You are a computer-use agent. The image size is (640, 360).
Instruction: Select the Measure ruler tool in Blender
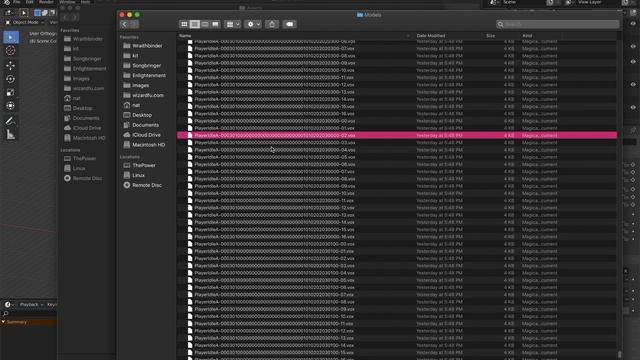point(11,135)
